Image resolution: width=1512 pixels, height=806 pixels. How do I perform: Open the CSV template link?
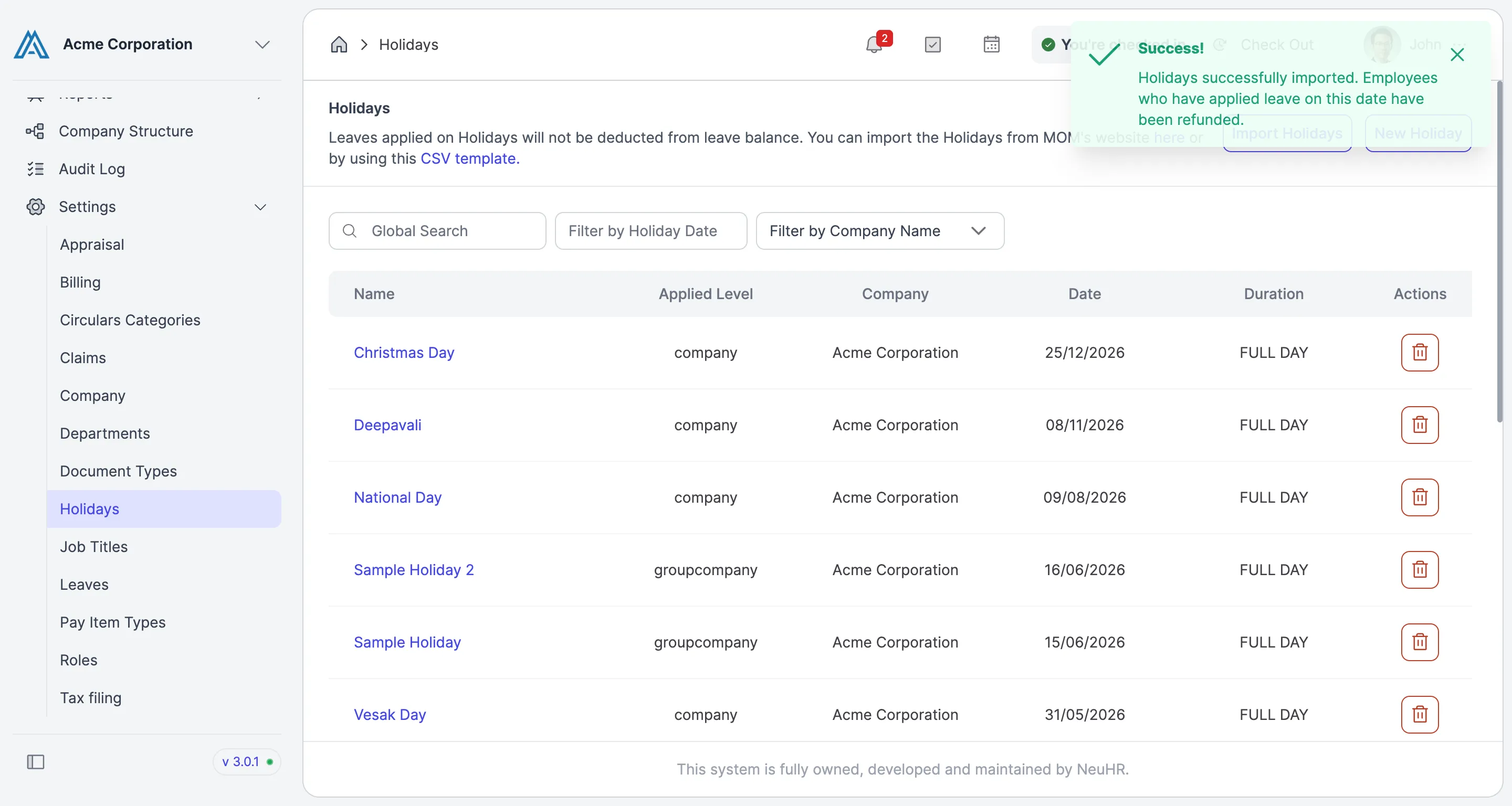[x=469, y=158]
